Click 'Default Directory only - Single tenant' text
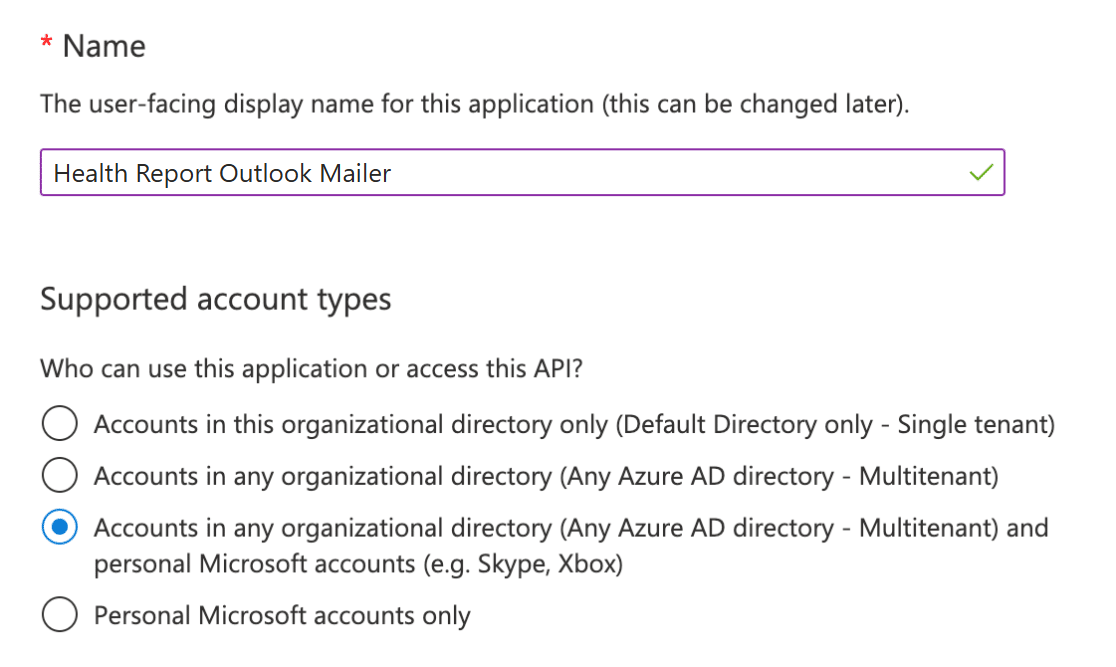Screen dimensions: 1116x667 point(835,424)
